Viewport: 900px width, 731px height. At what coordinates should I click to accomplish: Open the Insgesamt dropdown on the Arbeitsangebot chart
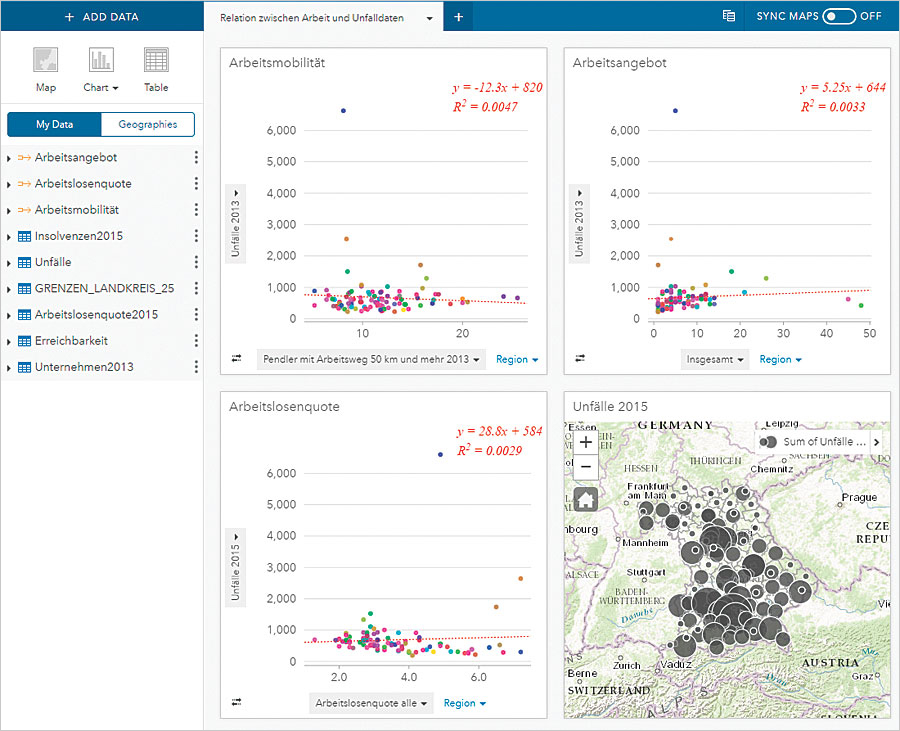[x=714, y=359]
